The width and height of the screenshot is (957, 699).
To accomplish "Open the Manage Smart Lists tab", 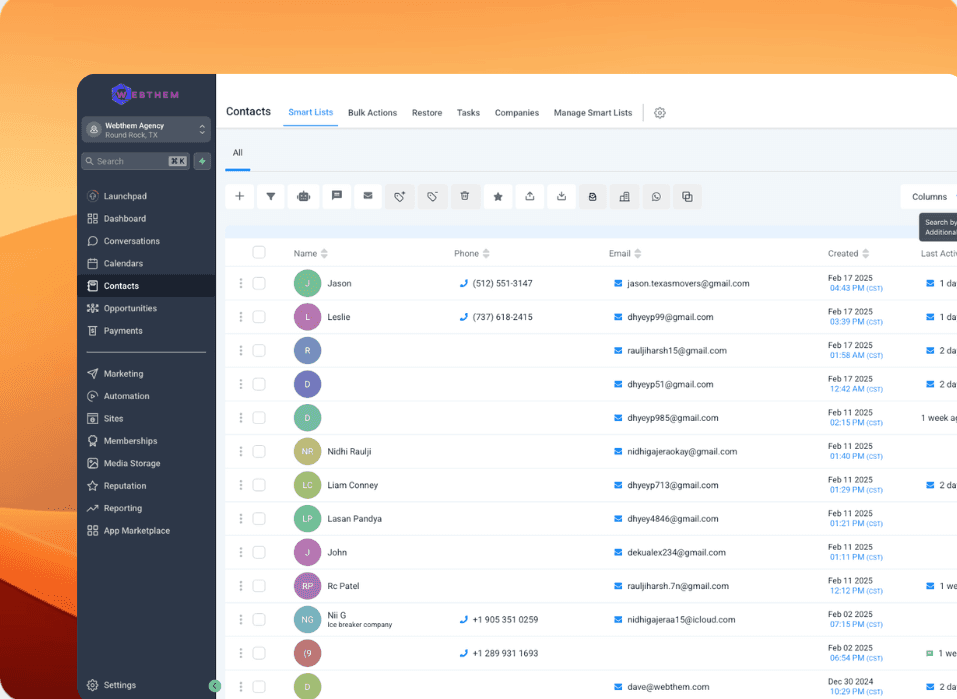I will [x=593, y=113].
